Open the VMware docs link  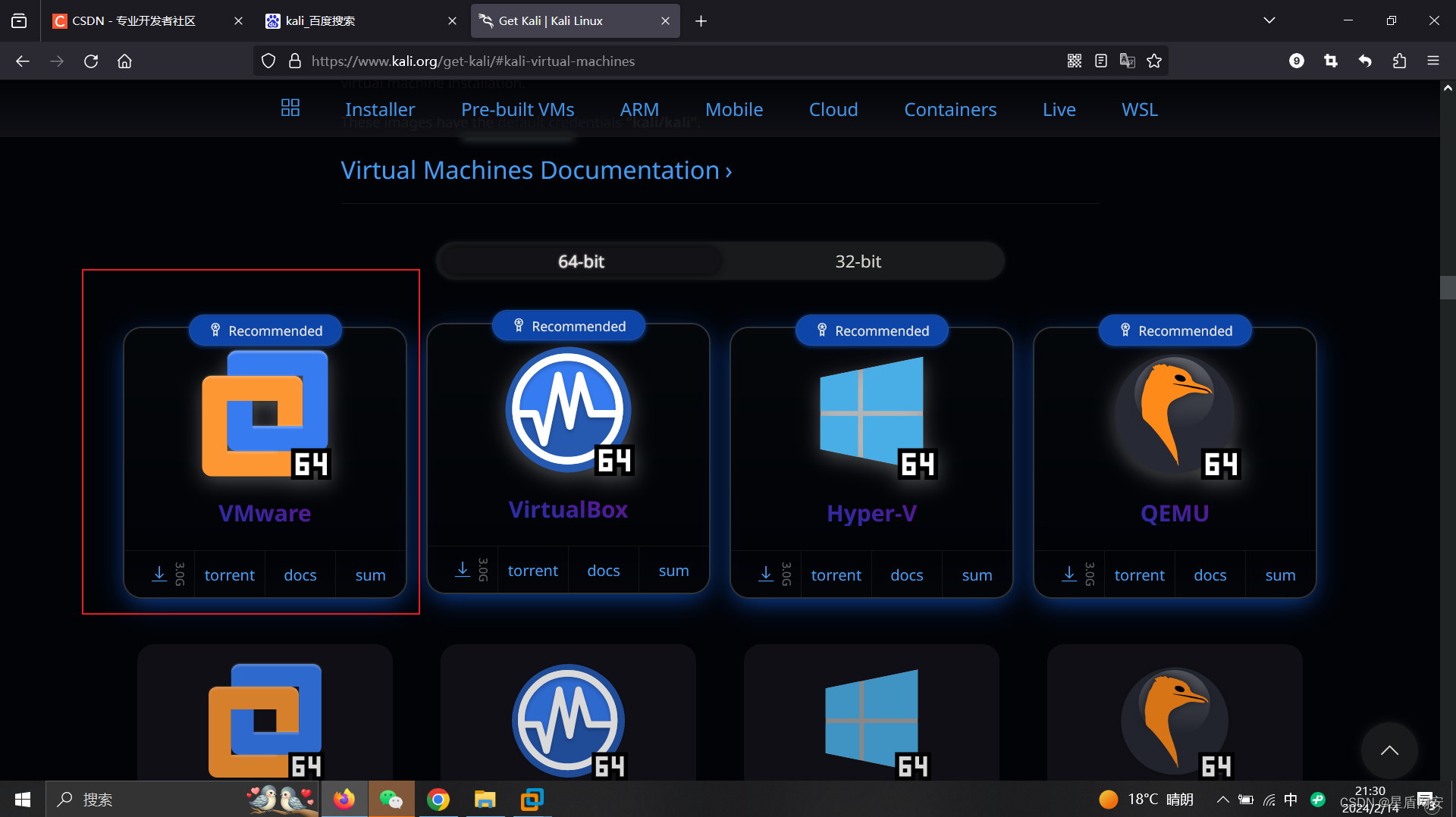point(300,575)
